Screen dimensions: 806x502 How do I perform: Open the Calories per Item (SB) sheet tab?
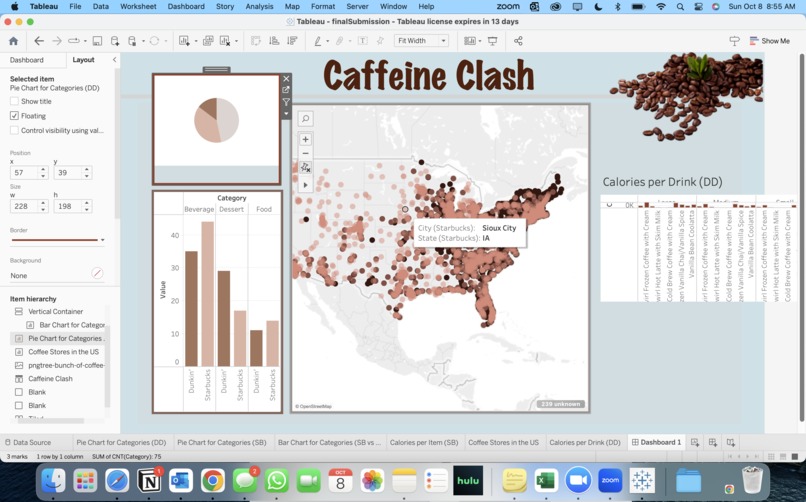pyautogui.click(x=424, y=442)
